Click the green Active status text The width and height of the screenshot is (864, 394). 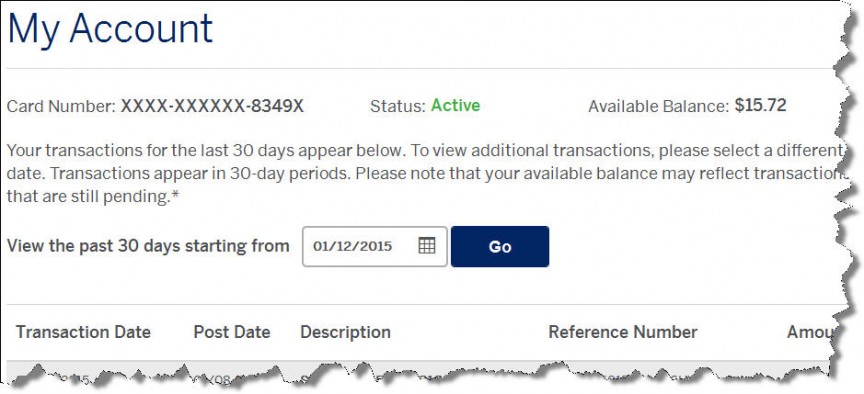[455, 105]
